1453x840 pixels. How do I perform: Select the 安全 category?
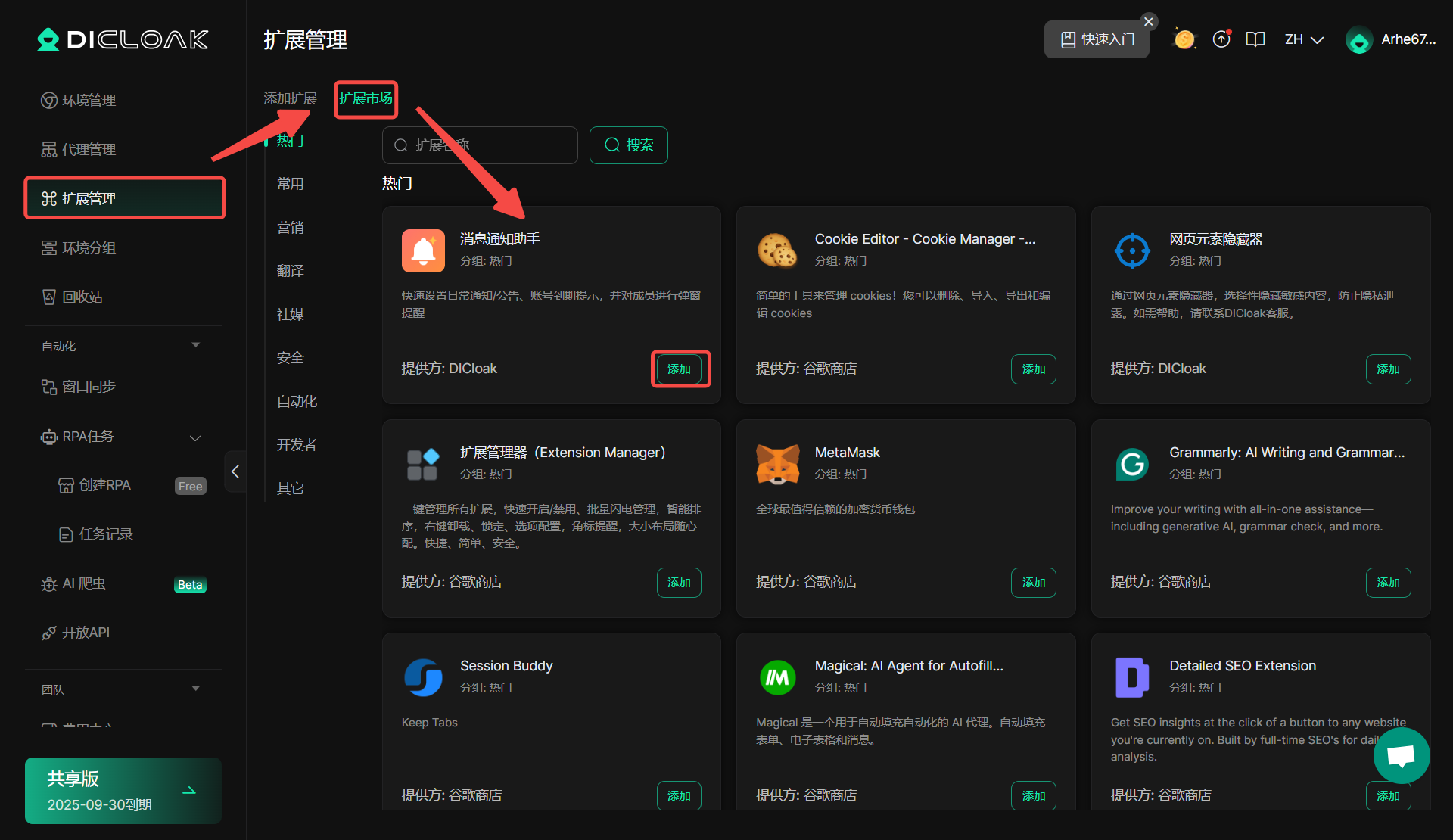pos(290,358)
